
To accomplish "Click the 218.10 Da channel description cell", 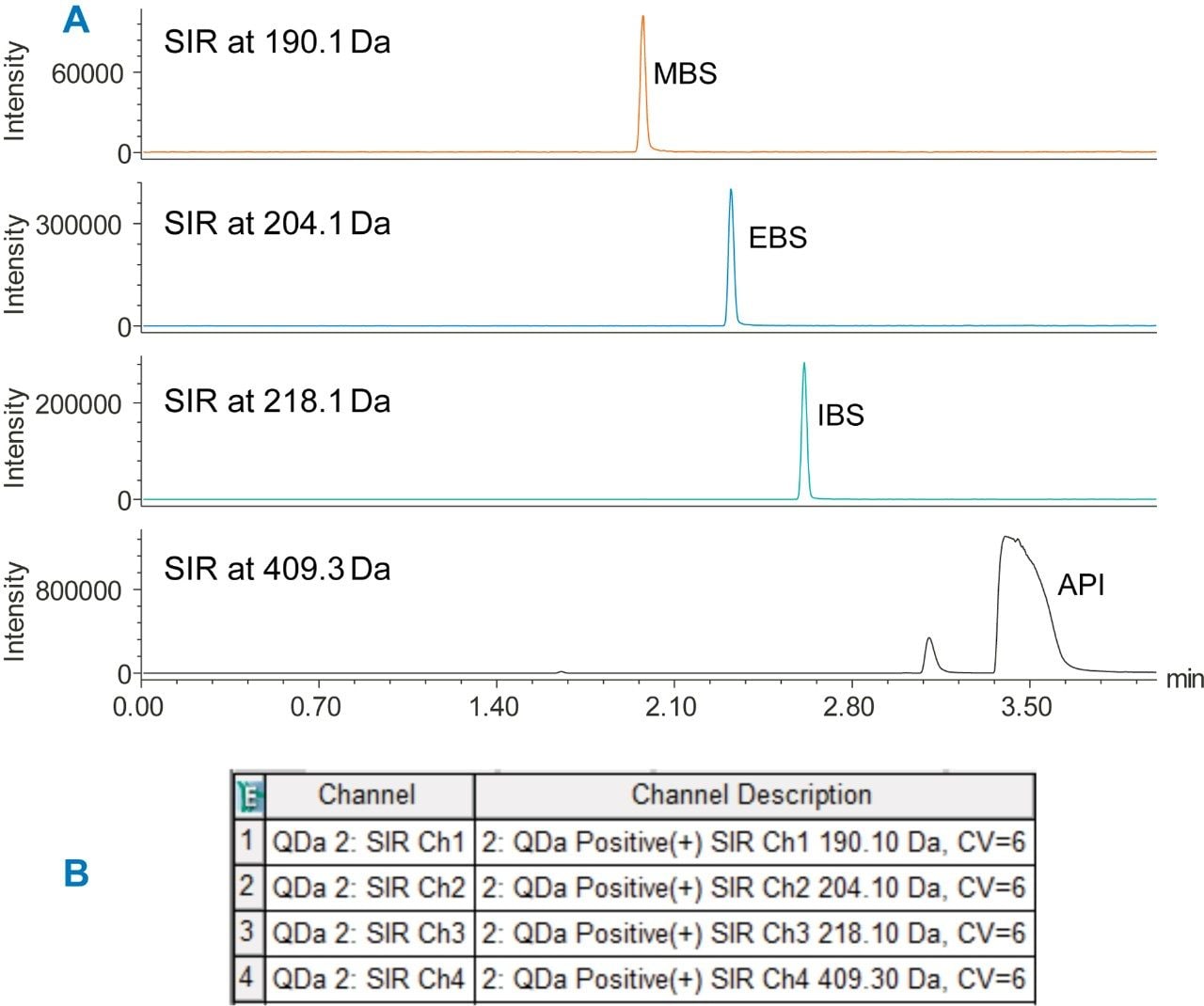I will pyautogui.click(x=752, y=934).
